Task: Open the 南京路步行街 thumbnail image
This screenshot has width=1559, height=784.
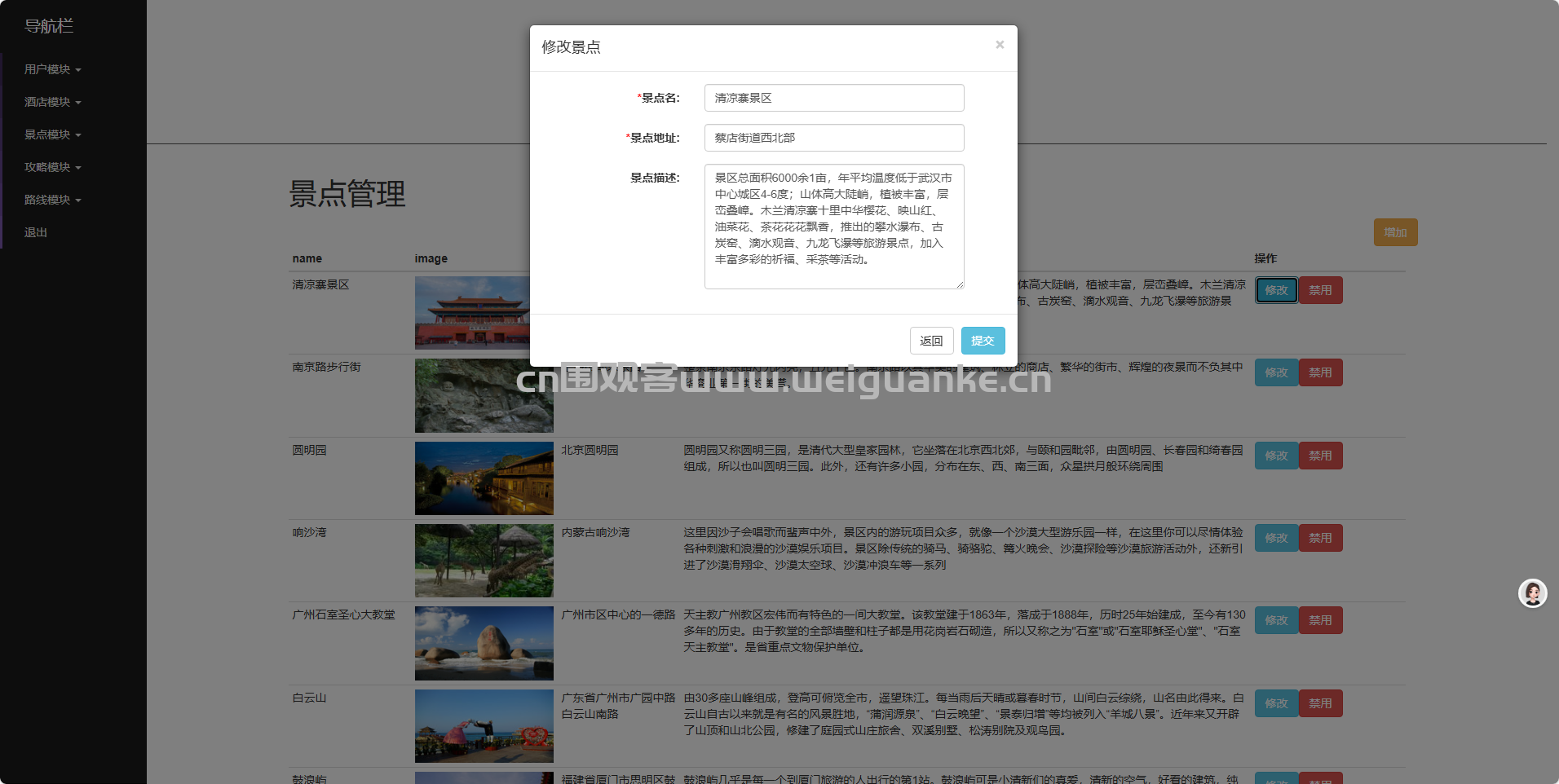Action: tap(484, 396)
